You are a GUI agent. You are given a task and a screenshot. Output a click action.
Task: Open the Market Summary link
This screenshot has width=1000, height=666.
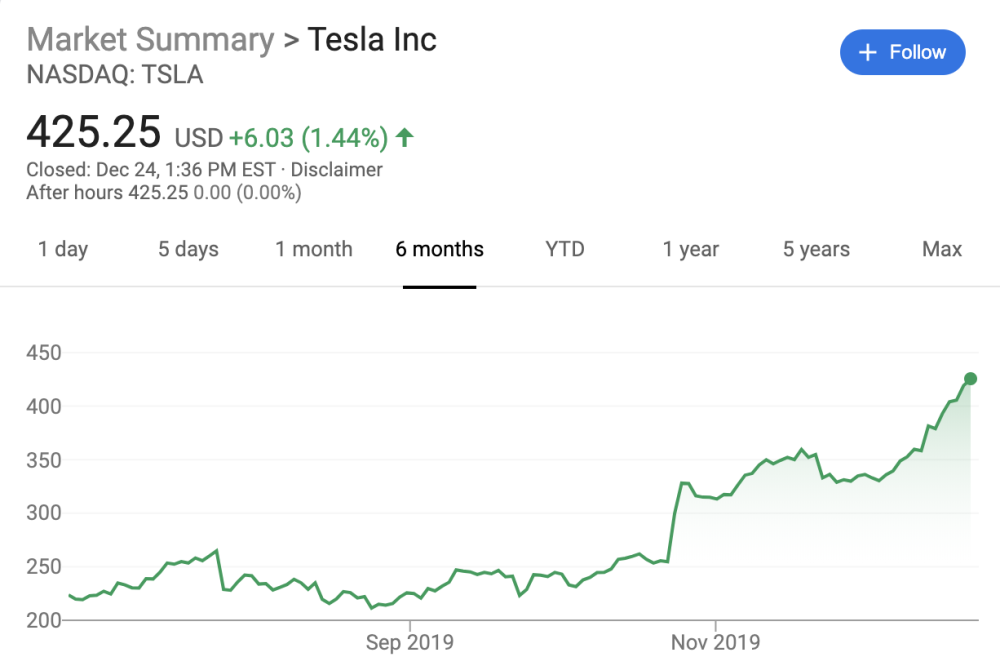pyautogui.click(x=150, y=40)
